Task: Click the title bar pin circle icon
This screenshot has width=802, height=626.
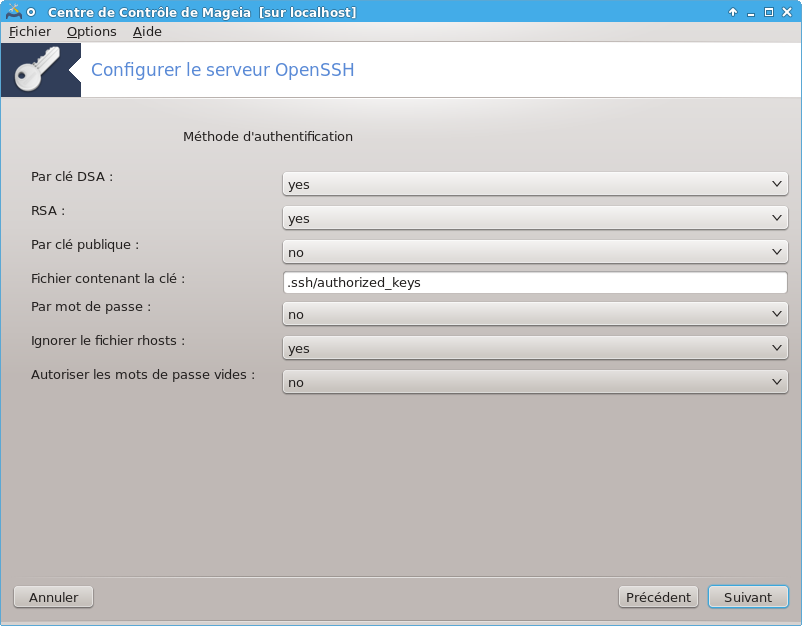Action: [31, 12]
